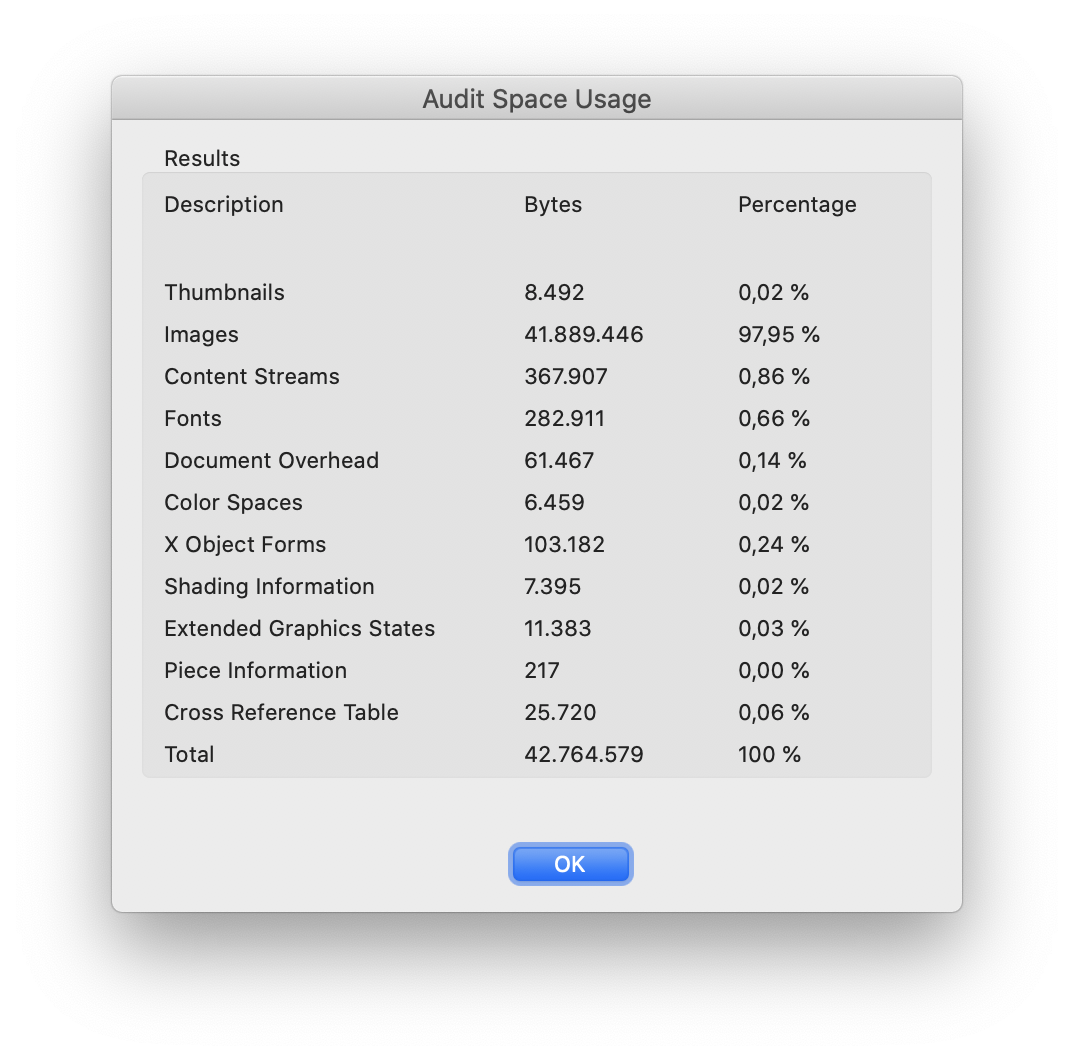This screenshot has height=1060, width=1074.
Task: Click the OK button
Action: point(570,864)
